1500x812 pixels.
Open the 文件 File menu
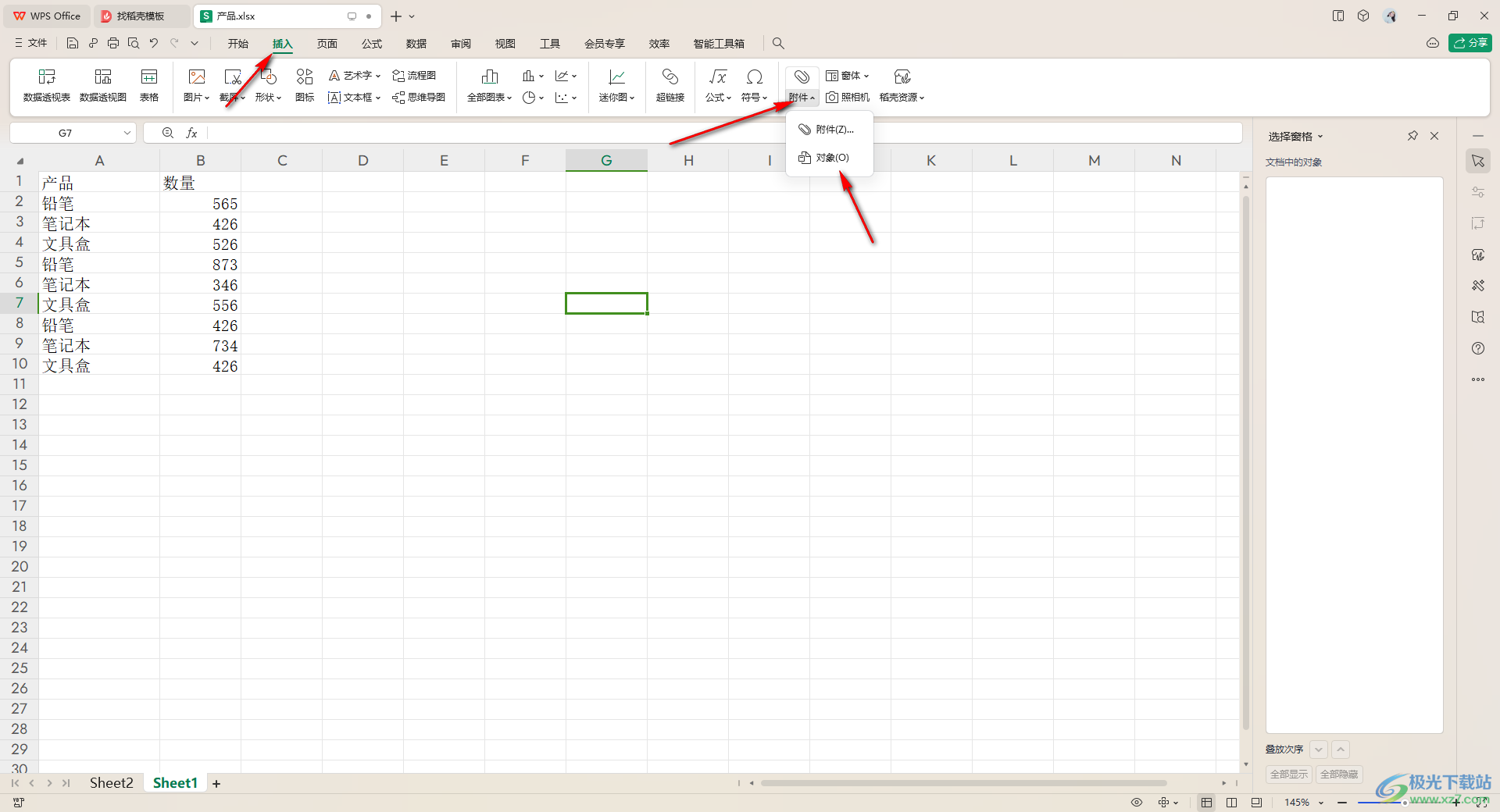click(31, 43)
